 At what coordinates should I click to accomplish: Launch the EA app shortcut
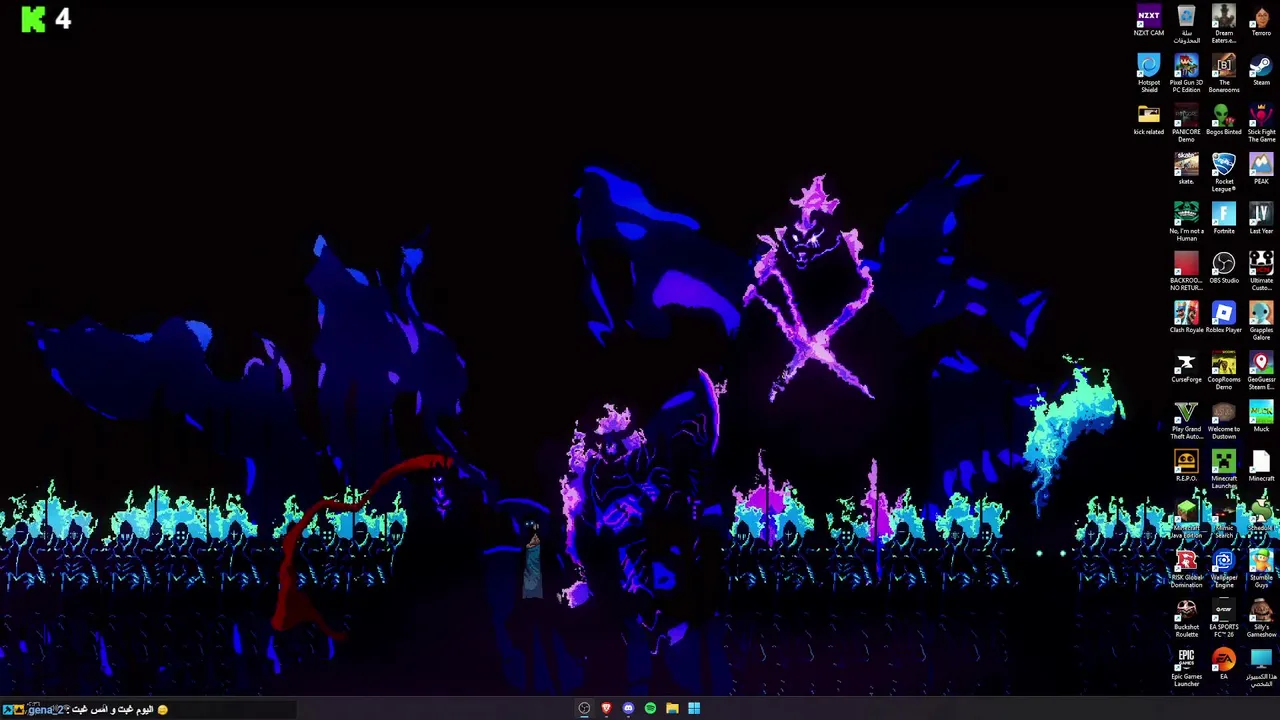(x=1223, y=665)
